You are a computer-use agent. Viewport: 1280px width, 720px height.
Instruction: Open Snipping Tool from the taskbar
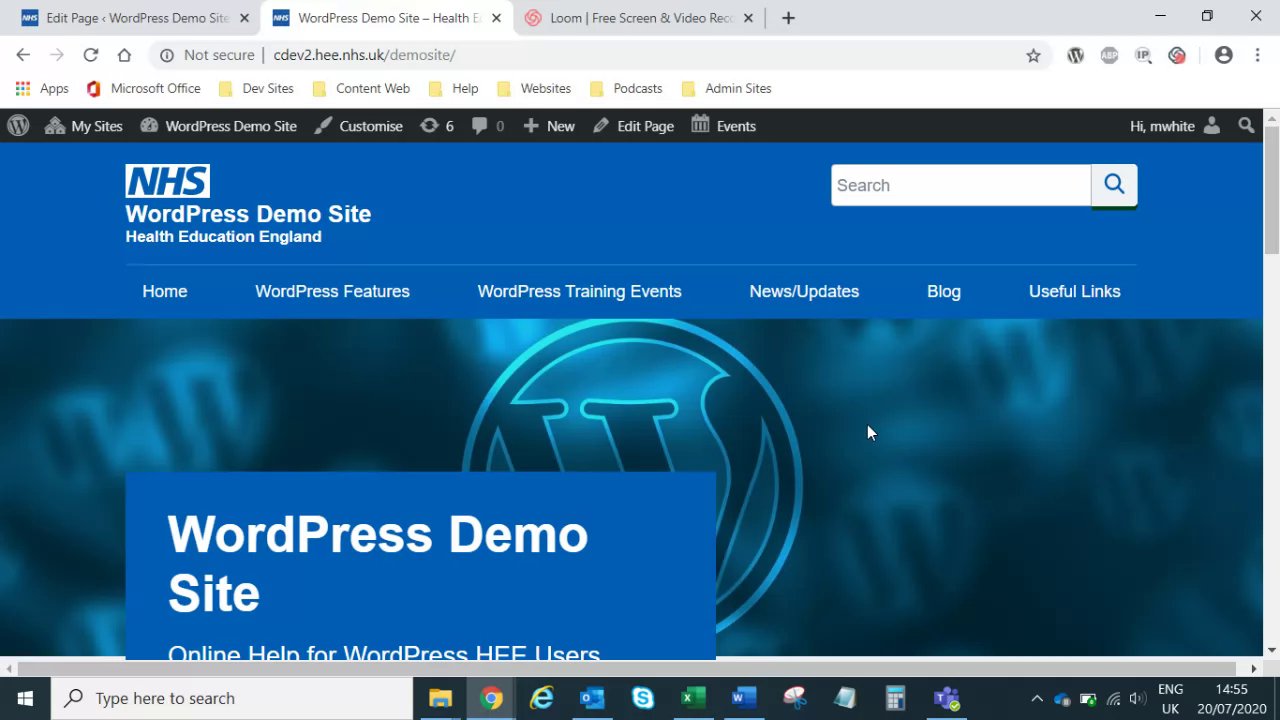tap(795, 698)
